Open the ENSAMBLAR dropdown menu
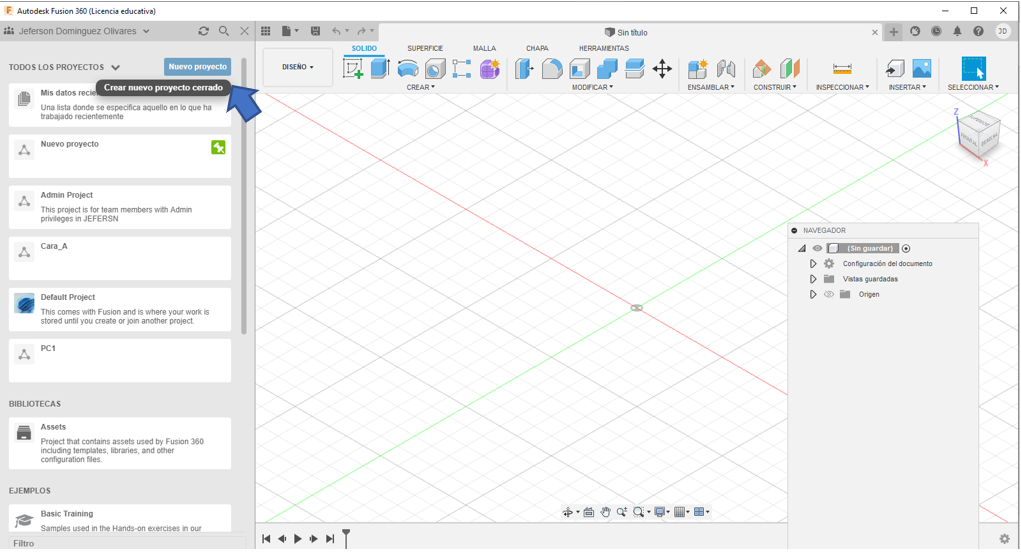Viewport: 1021px width, 555px height. pos(710,87)
